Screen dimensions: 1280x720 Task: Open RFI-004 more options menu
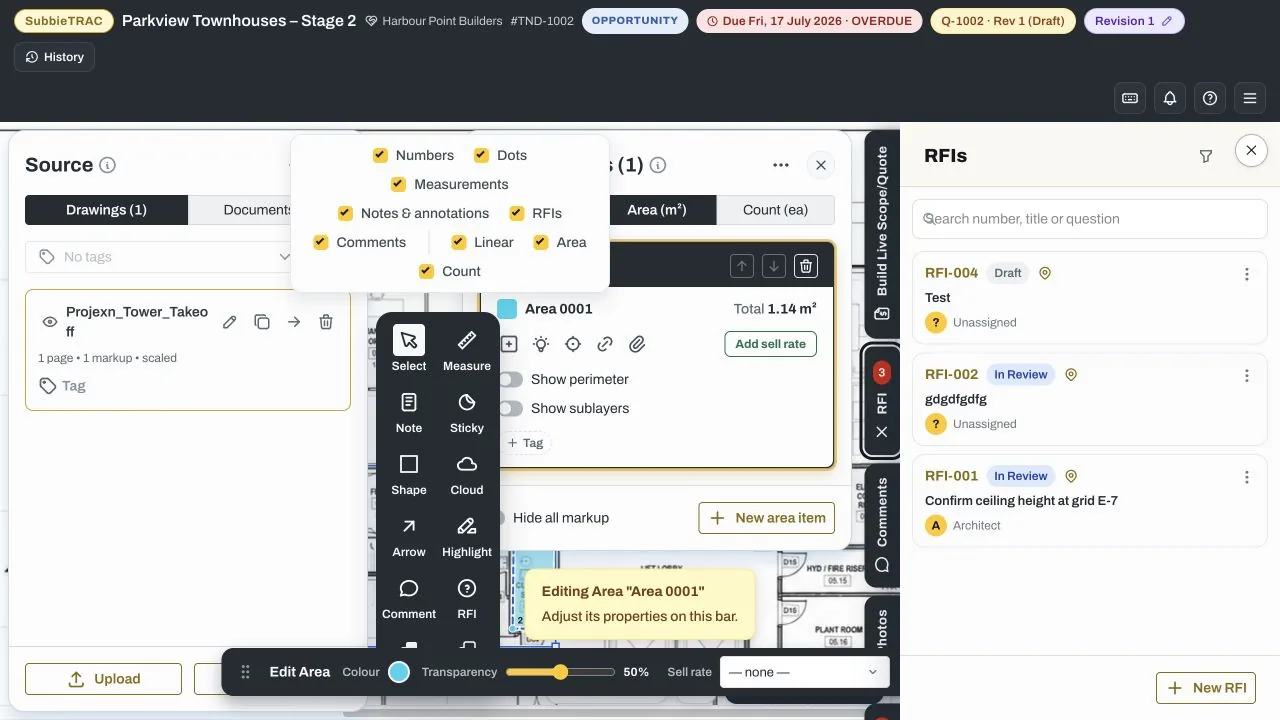click(x=1247, y=274)
